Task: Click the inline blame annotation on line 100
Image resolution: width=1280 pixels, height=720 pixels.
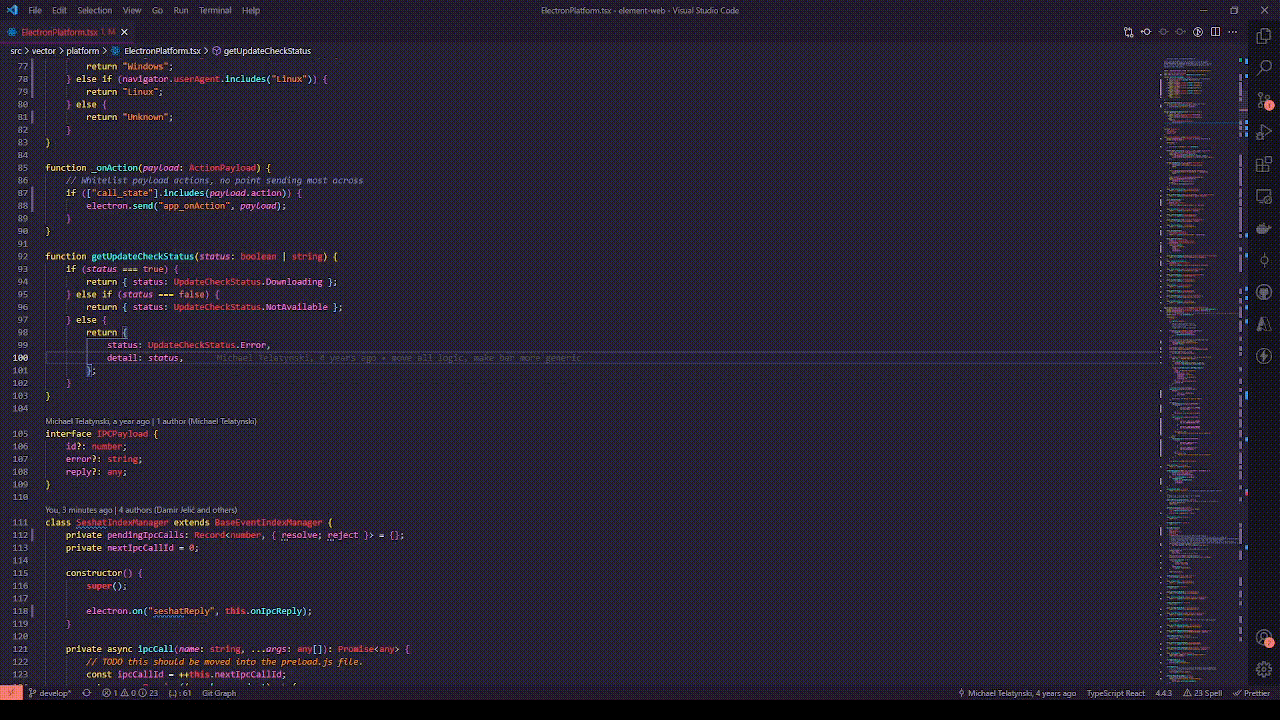Action: [398, 358]
